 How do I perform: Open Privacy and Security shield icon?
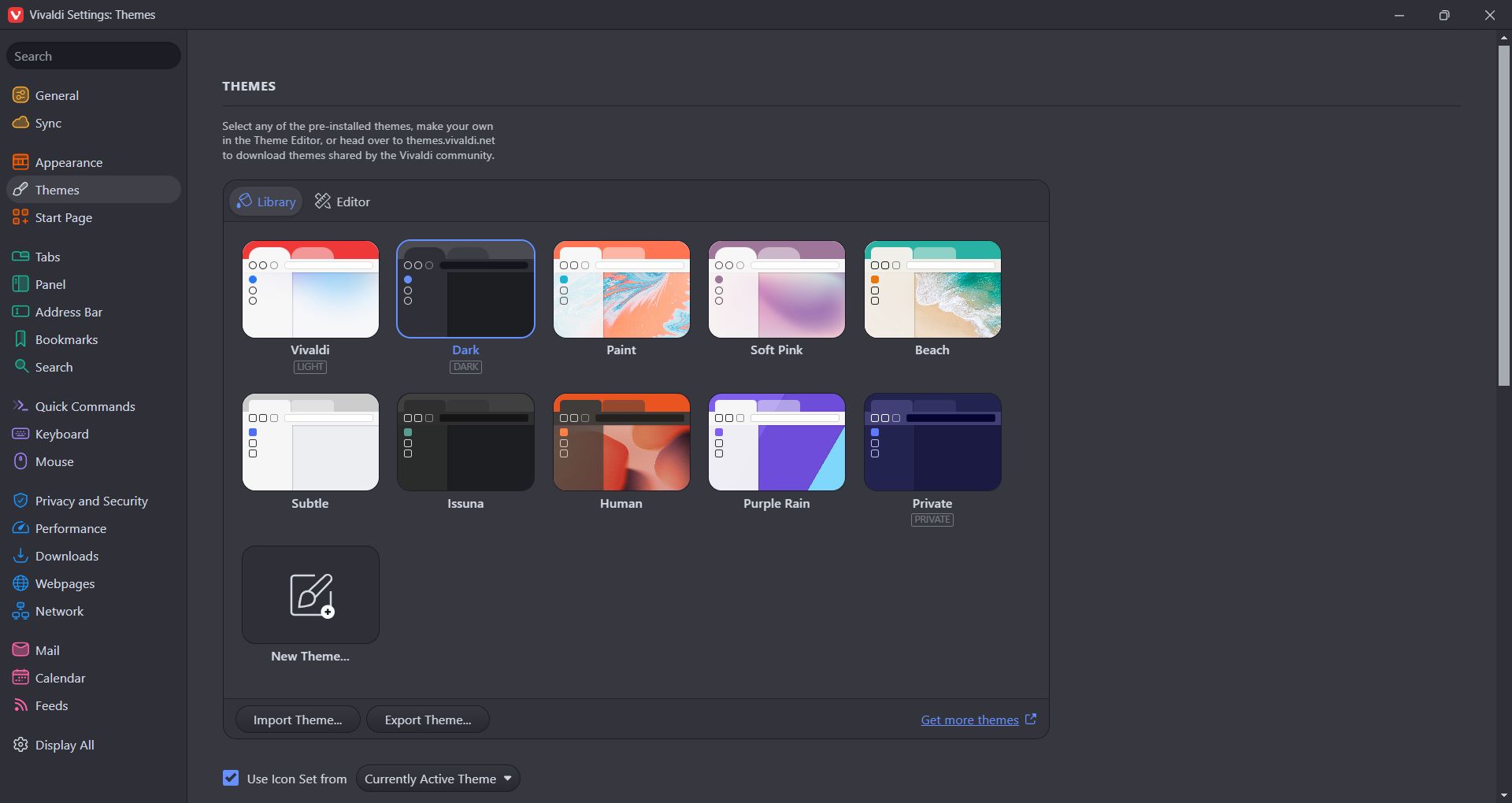[x=20, y=501]
